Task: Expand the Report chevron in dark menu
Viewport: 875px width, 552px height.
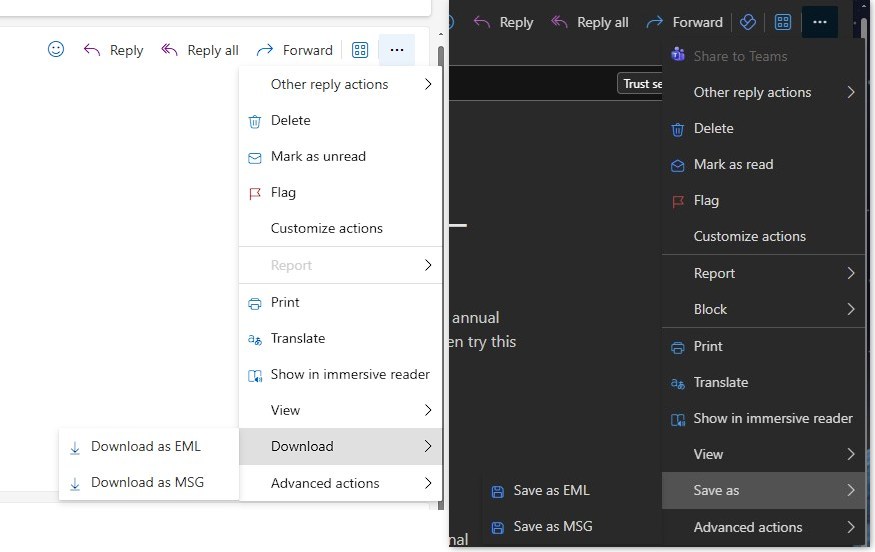Action: (850, 273)
